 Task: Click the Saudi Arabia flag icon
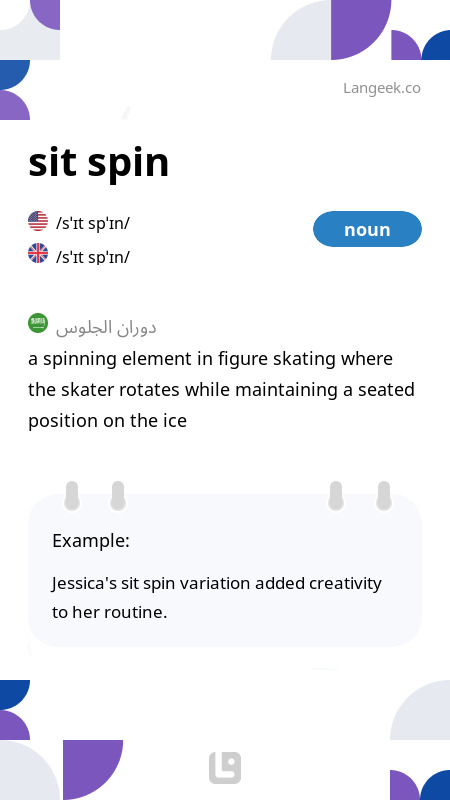pos(38,323)
